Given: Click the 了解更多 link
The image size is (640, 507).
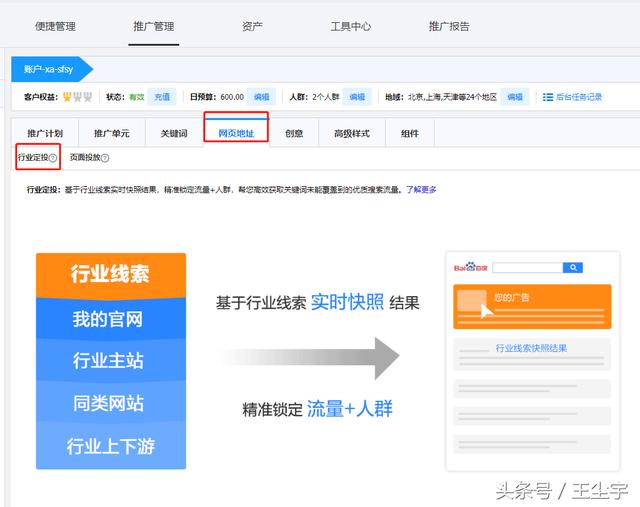Looking at the screenshot, I should pos(421,189).
